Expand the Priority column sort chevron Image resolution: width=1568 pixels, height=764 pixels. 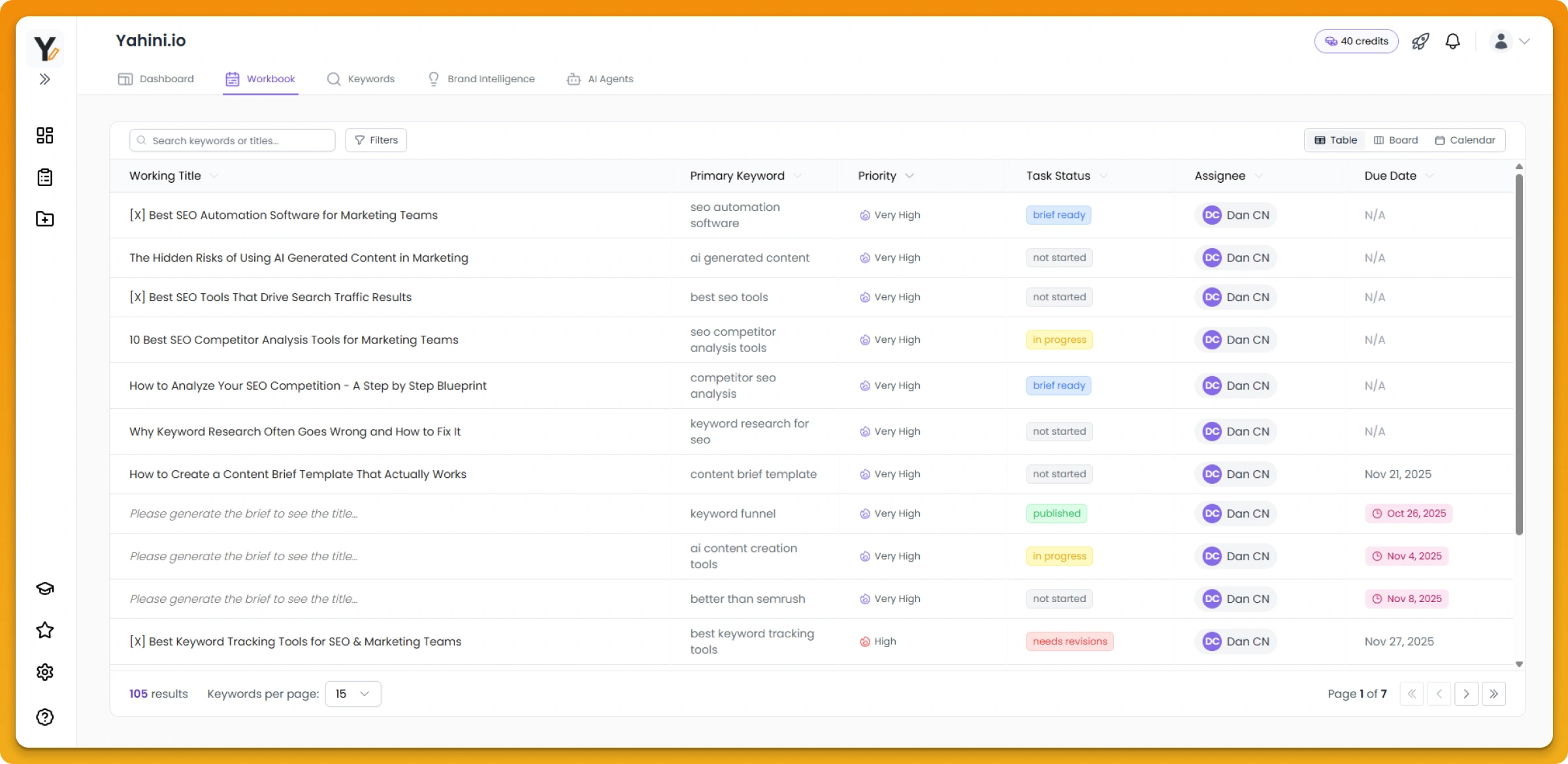[x=909, y=176]
